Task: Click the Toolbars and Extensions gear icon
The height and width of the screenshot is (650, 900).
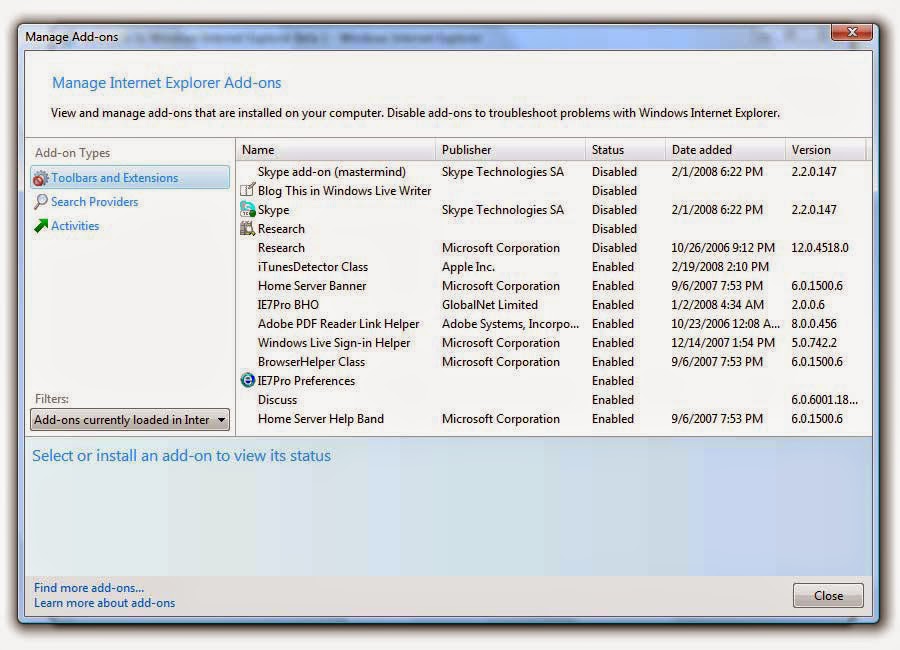Action: [40, 178]
